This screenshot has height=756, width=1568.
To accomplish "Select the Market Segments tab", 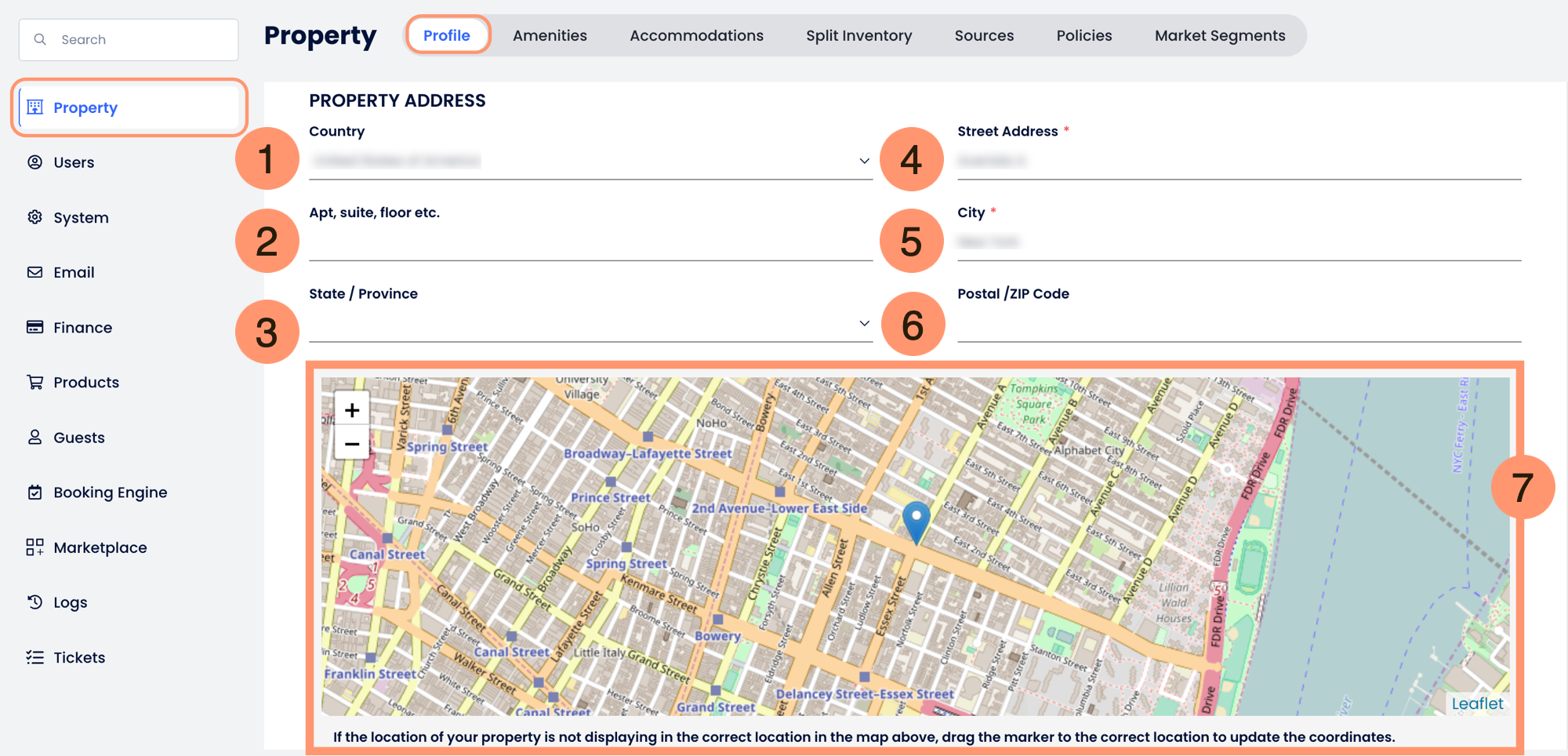I will click(1219, 35).
